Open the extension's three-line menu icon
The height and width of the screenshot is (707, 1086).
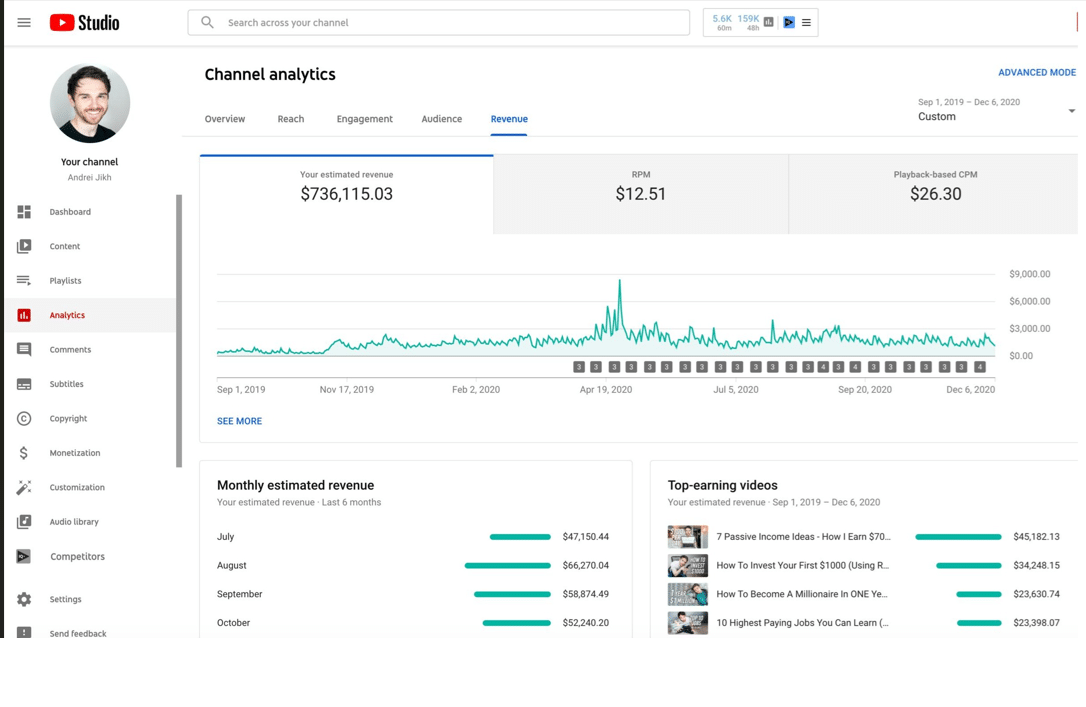(x=806, y=22)
